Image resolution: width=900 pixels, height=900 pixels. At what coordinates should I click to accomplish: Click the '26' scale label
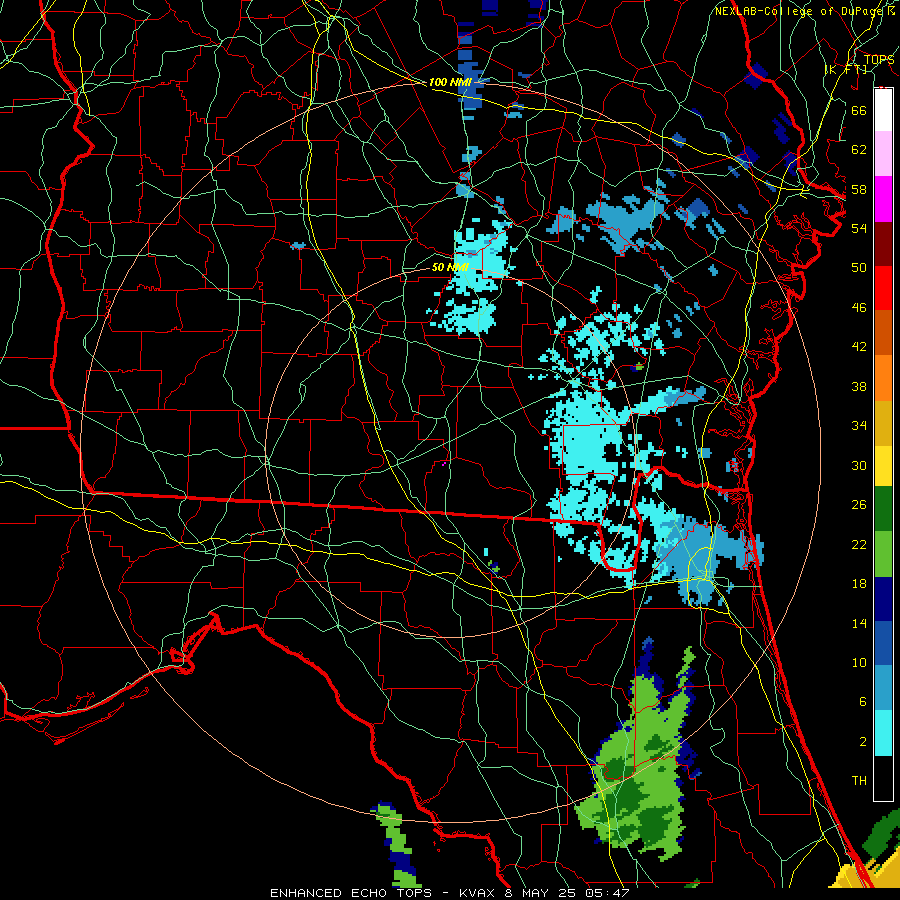859,505
